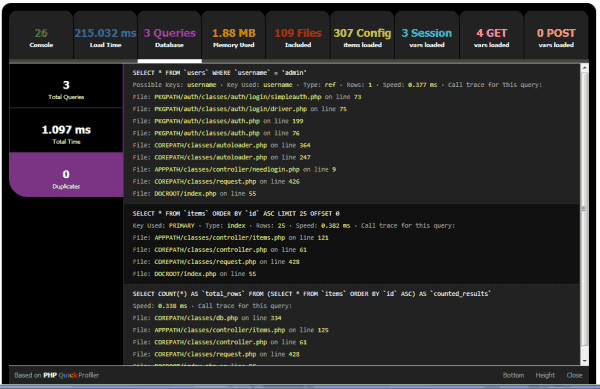
Task: Click needlogin.php on line 9 entry
Action: click(x=234, y=169)
